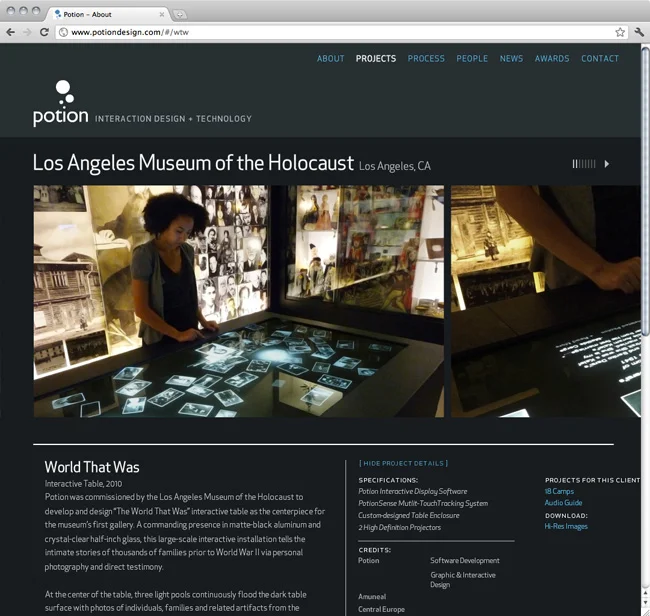
Task: Click the interactive table main photo
Action: pyautogui.click(x=238, y=301)
